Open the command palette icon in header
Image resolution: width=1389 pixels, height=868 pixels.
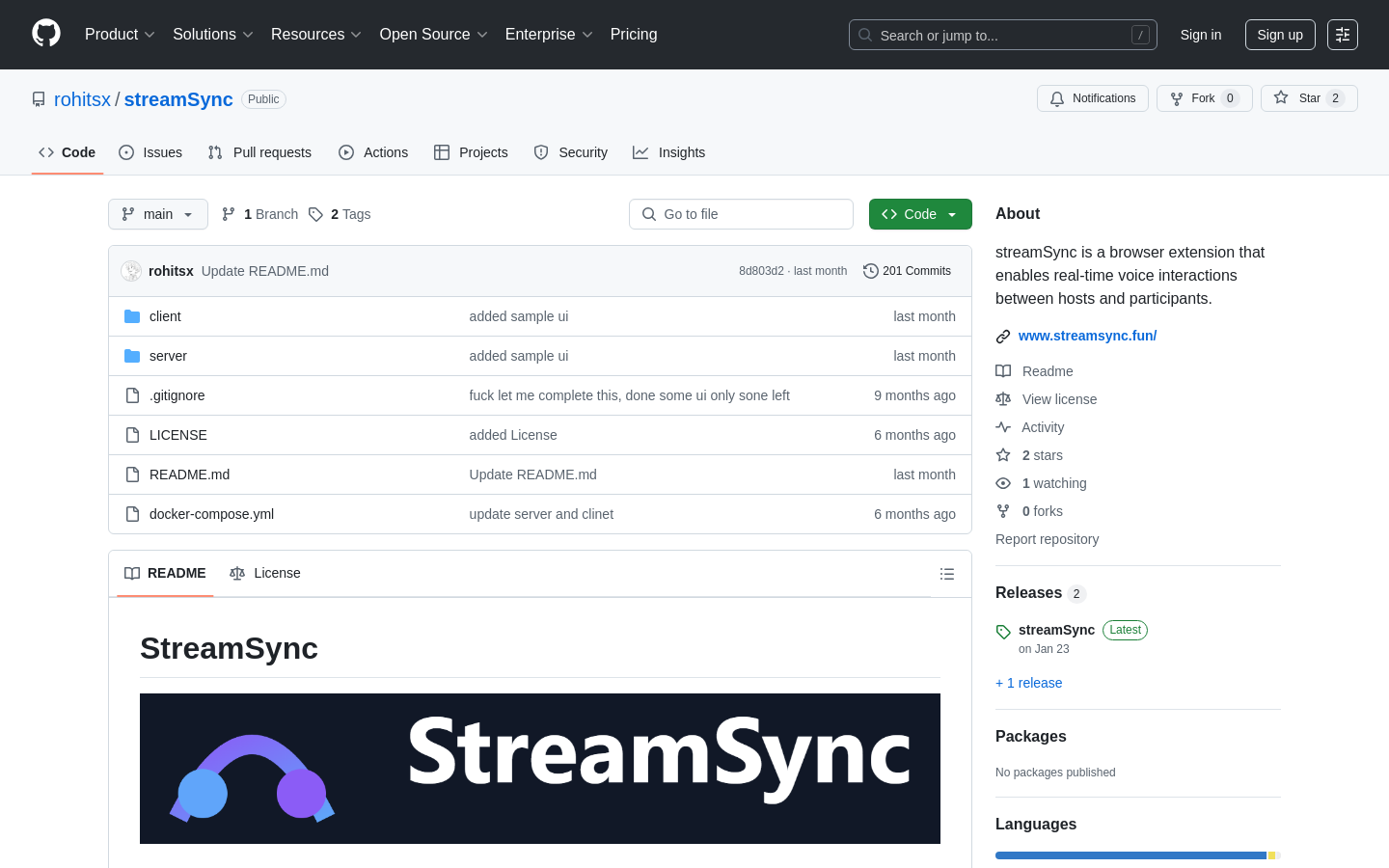tap(1343, 35)
